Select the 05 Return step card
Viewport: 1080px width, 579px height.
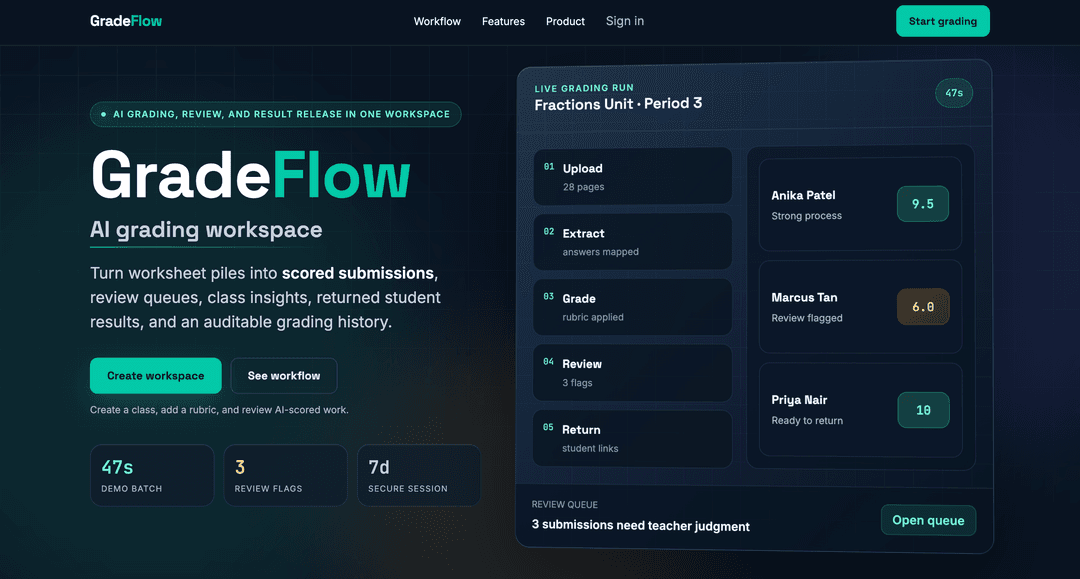pos(632,439)
